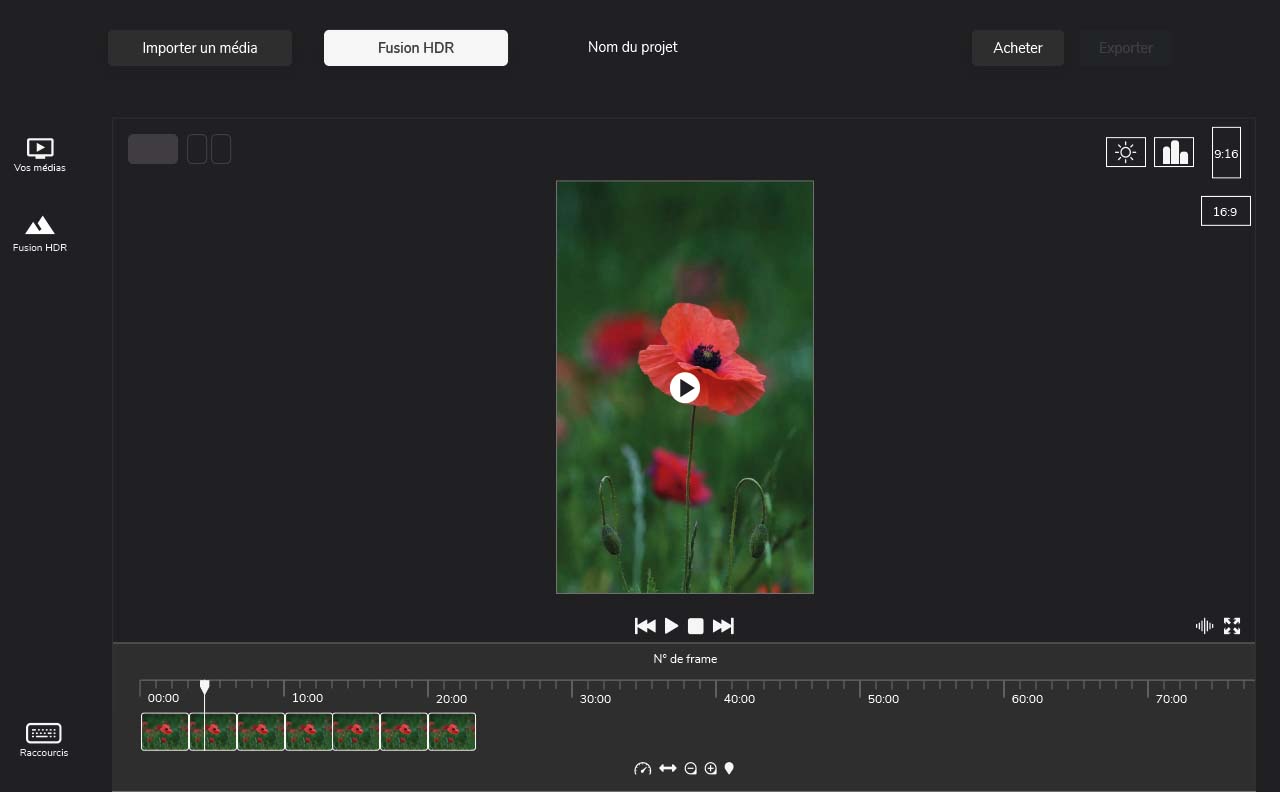Click the timeline playhead marker
Image resolution: width=1280 pixels, height=792 pixels.
point(205,687)
